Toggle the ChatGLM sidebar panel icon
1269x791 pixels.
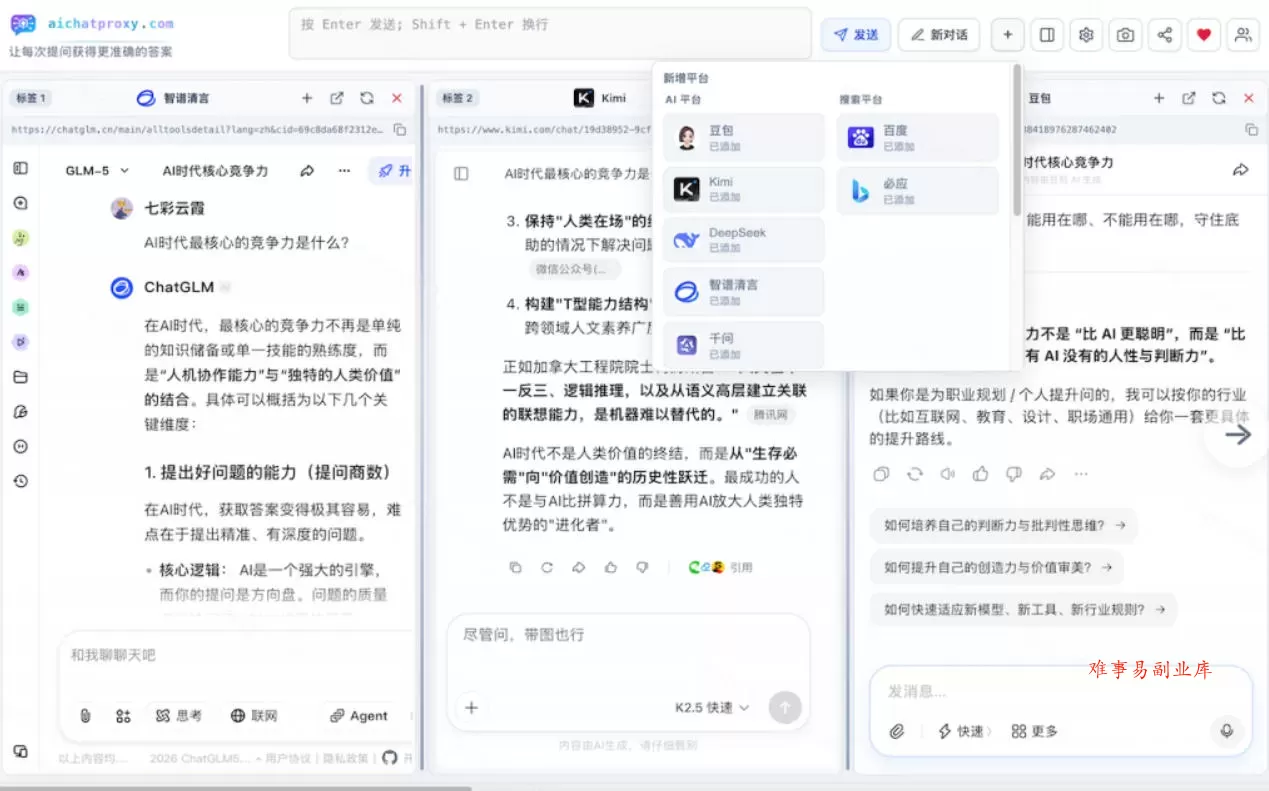(x=20, y=168)
